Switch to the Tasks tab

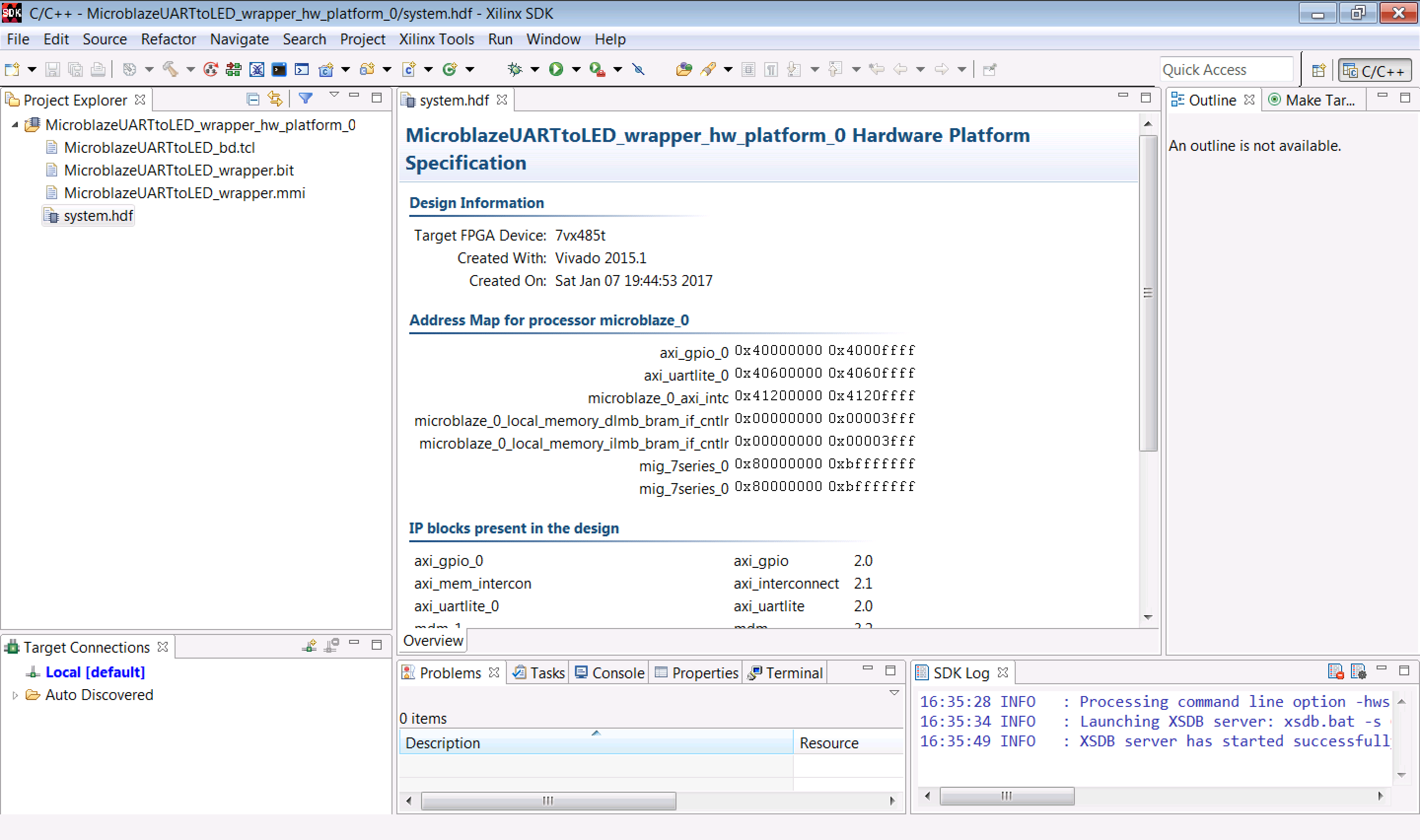click(538, 672)
